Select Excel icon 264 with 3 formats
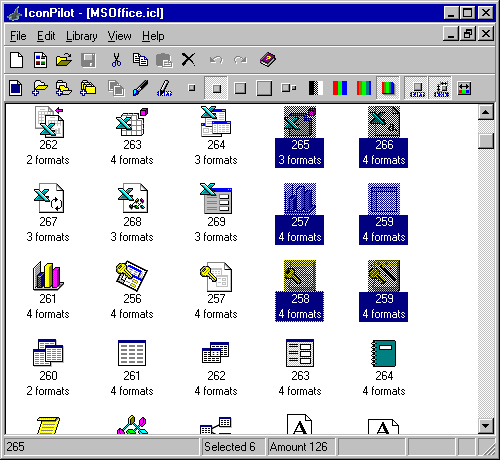500x460 pixels. pos(216,136)
